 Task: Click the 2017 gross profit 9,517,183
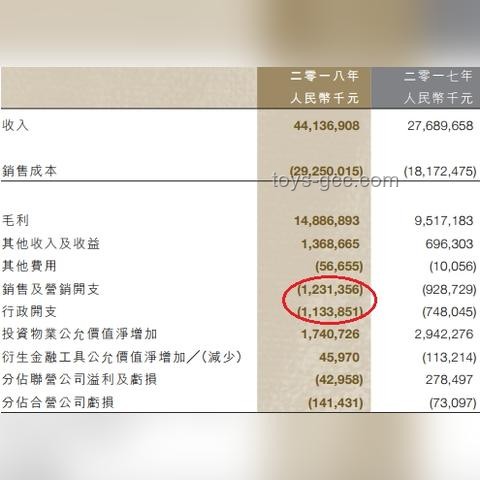(x=444, y=221)
